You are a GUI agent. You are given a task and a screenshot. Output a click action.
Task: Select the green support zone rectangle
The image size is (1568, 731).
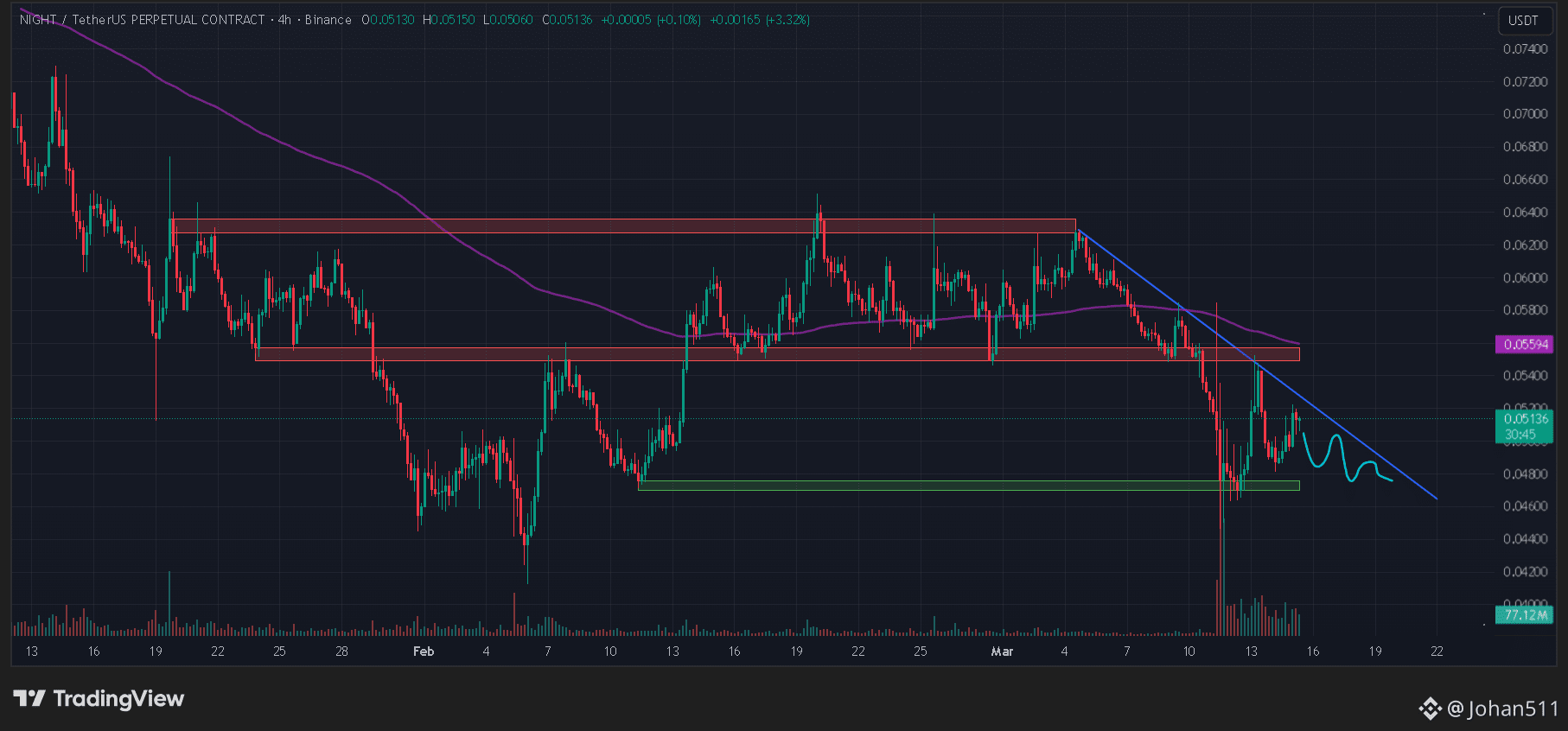coord(968,486)
